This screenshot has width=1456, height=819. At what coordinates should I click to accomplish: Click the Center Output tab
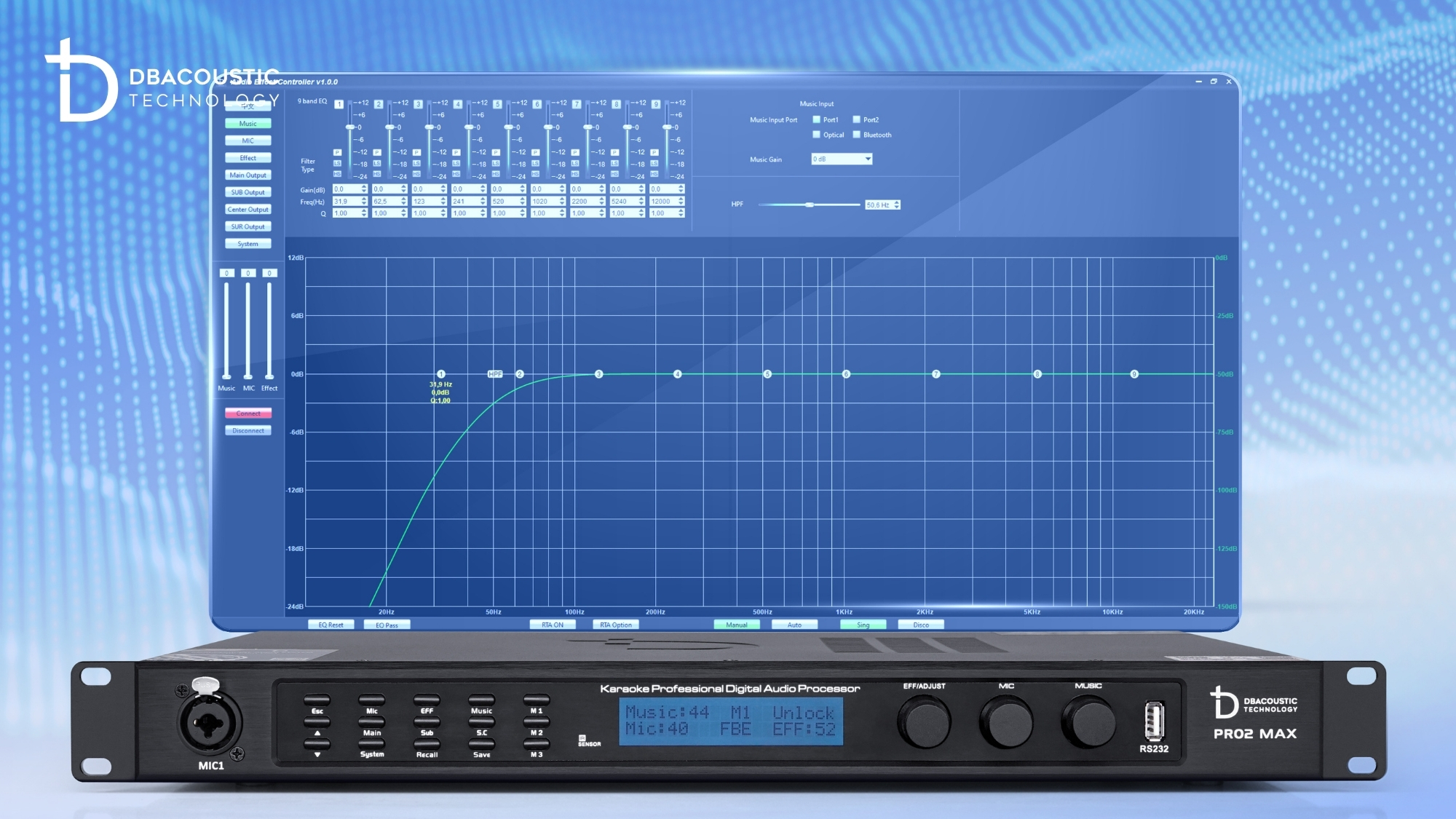248,210
